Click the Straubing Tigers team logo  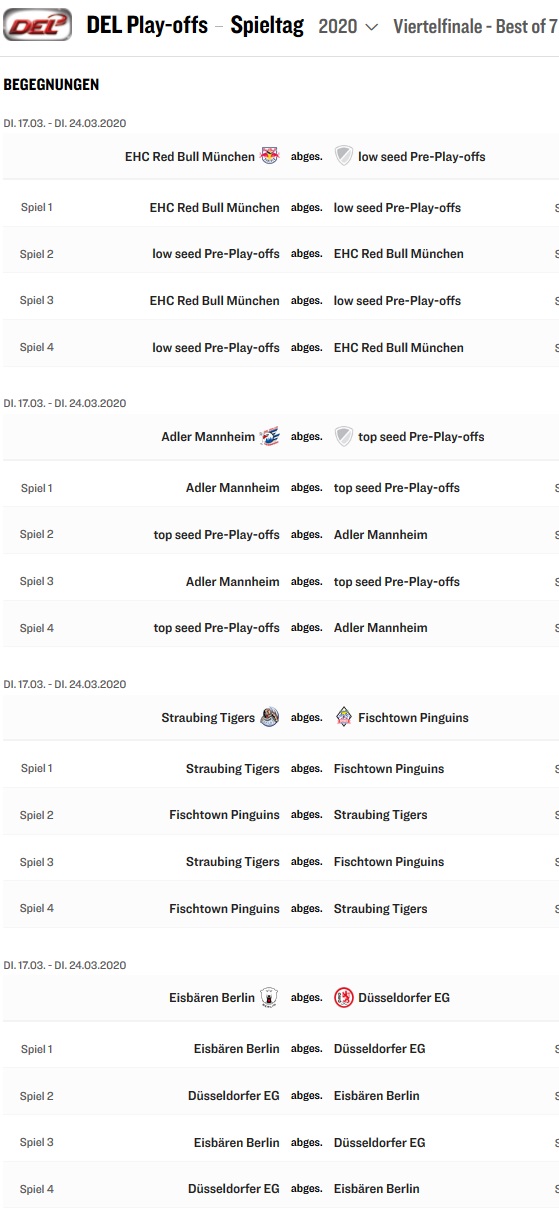269,717
